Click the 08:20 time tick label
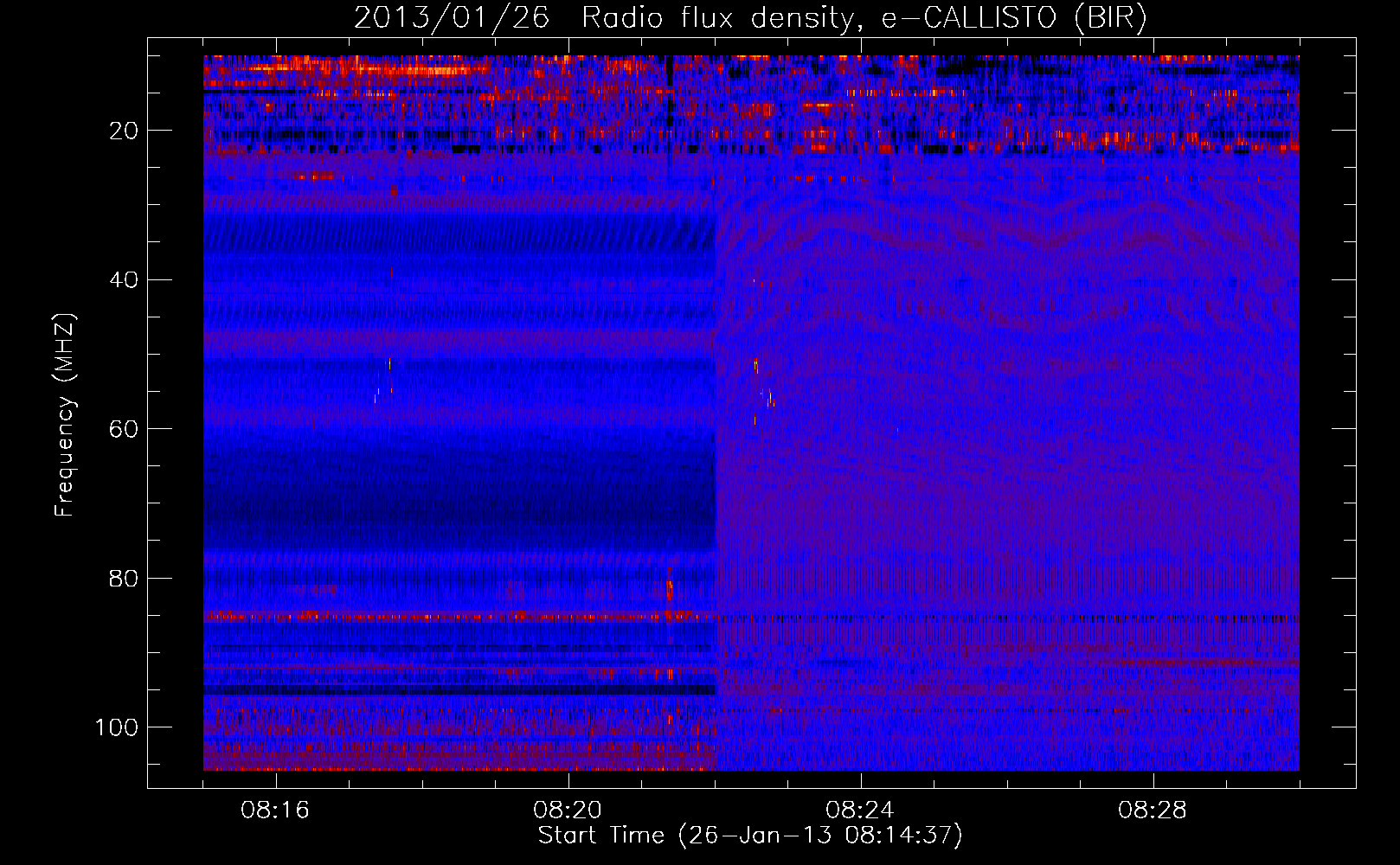The height and width of the screenshot is (865, 1400). tap(568, 811)
